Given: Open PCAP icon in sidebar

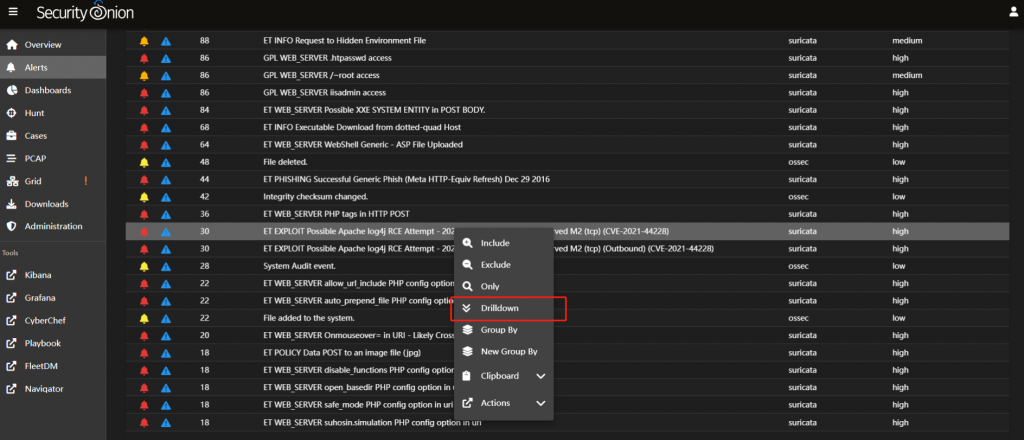Looking at the screenshot, I should point(11,159).
